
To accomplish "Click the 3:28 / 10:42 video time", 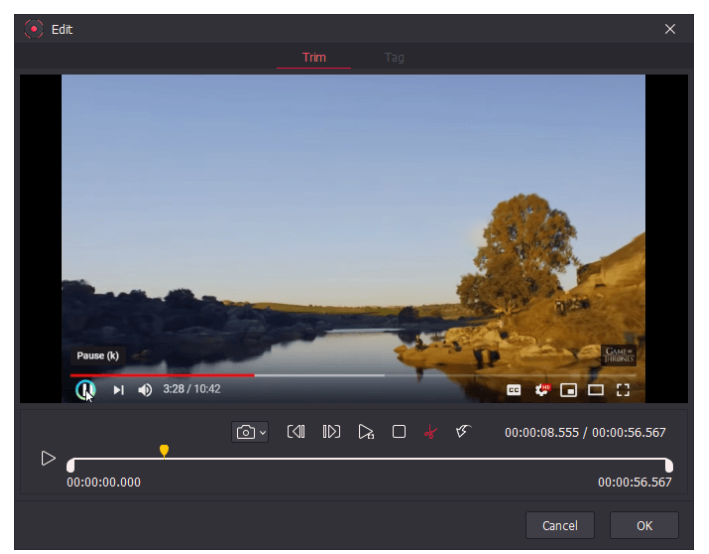I will 192,389.
